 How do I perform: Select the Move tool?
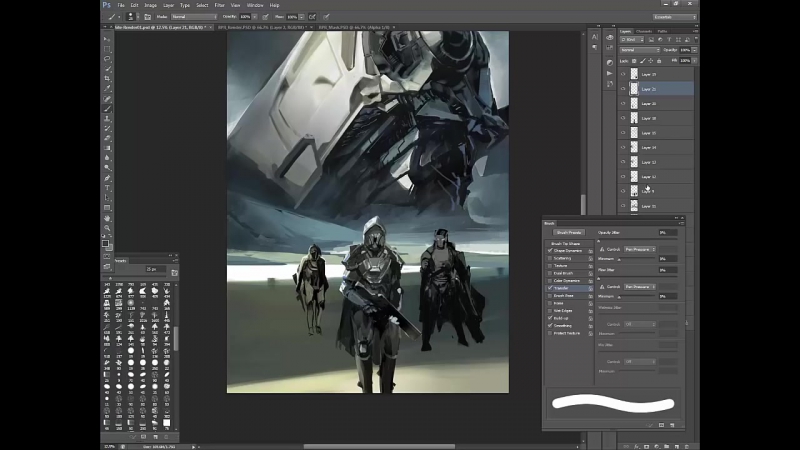click(107, 39)
